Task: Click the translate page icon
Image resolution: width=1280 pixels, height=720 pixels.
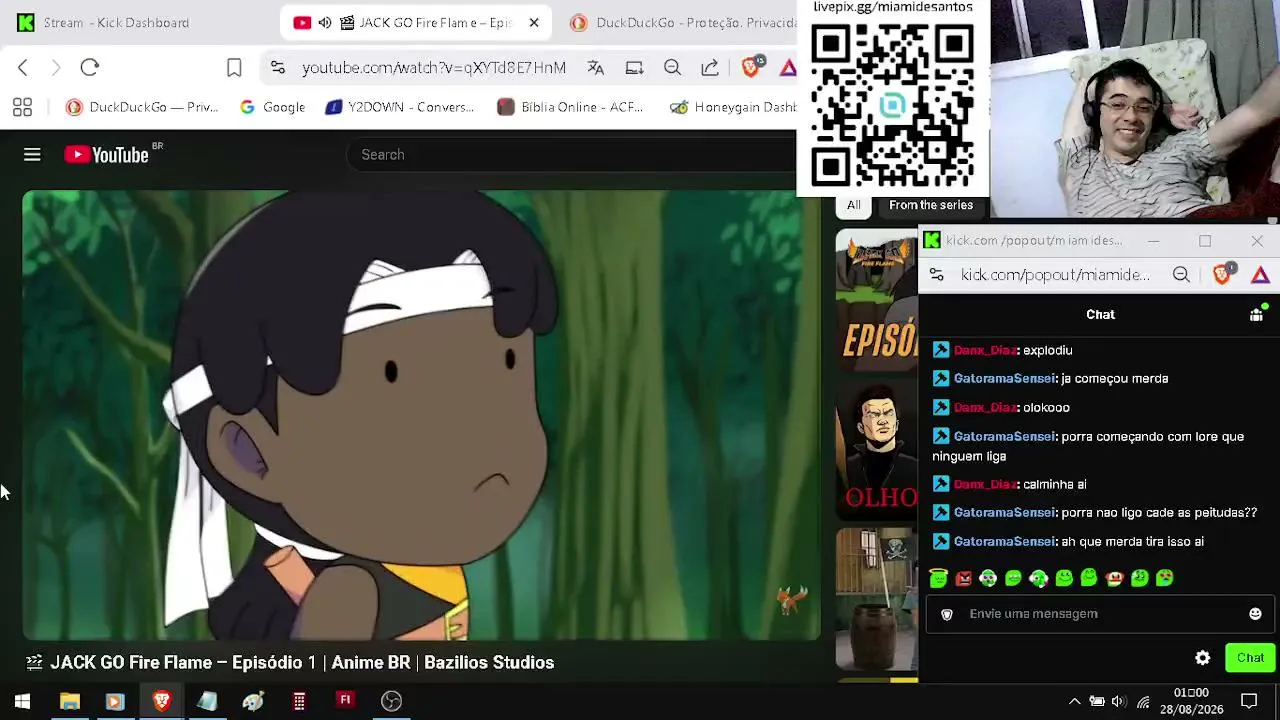Action: click(x=596, y=67)
